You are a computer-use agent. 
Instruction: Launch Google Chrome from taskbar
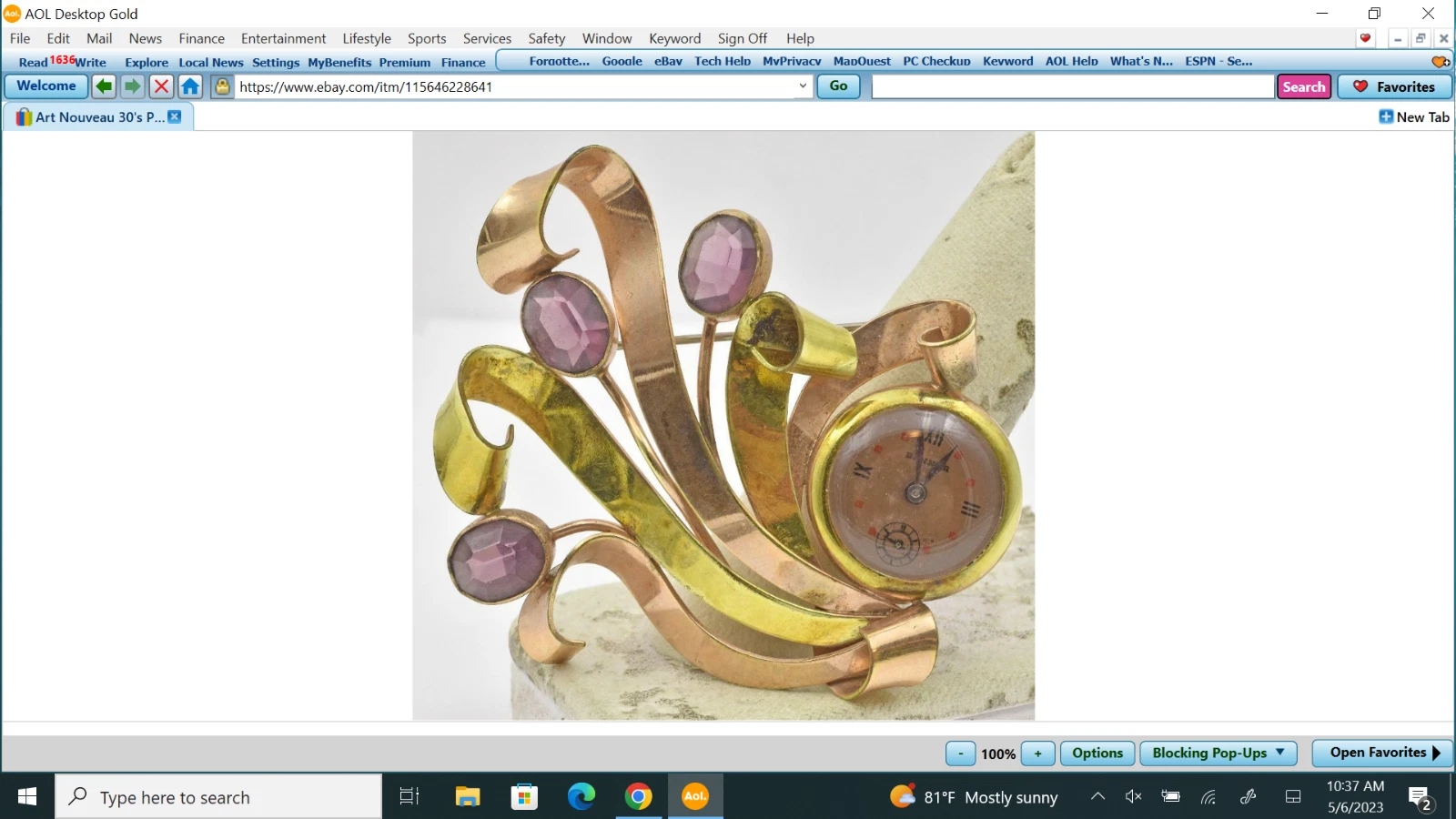coord(638,797)
